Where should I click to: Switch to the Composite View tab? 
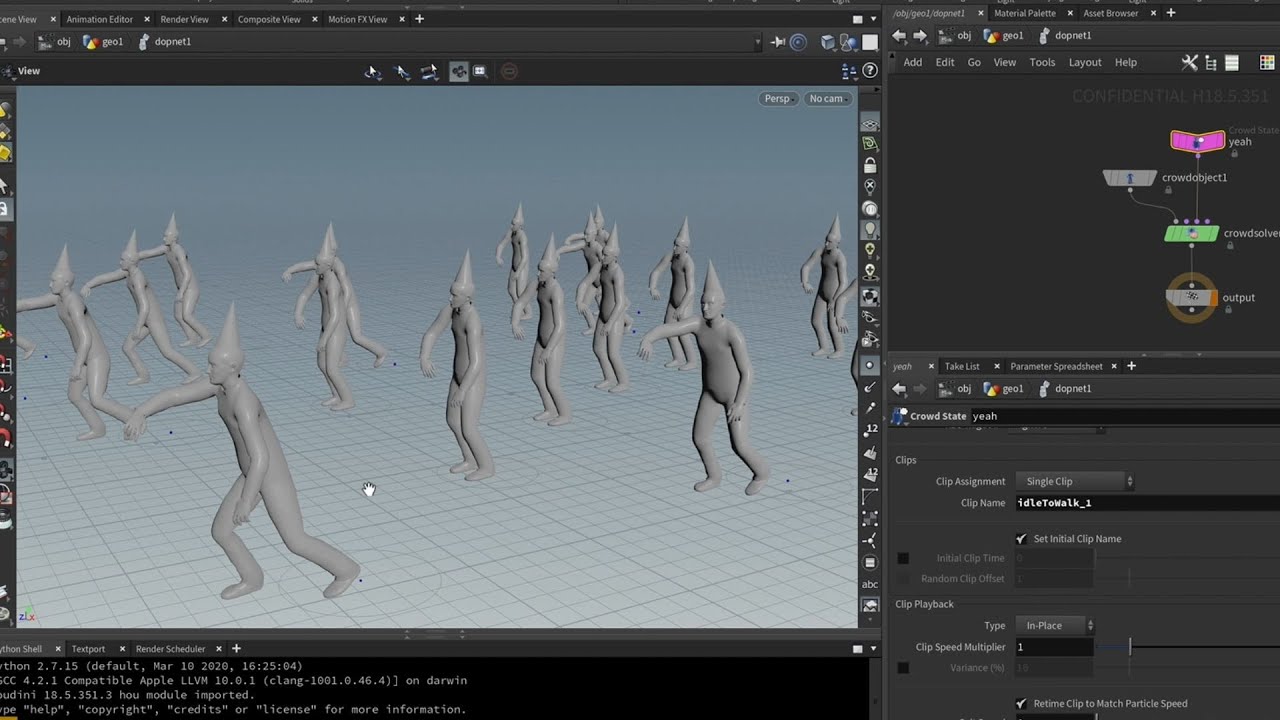269,19
